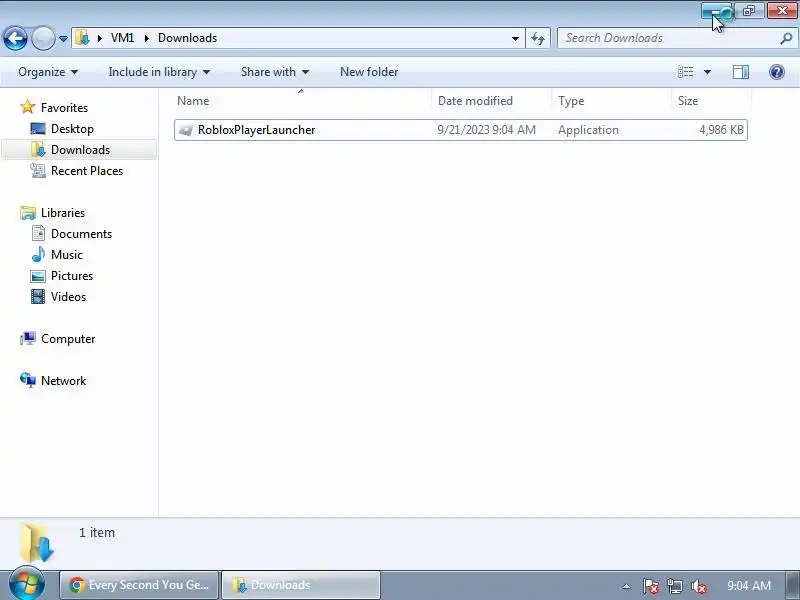The height and width of the screenshot is (600, 800).
Task: Click the Downloads taskbar button
Action: [301, 585]
